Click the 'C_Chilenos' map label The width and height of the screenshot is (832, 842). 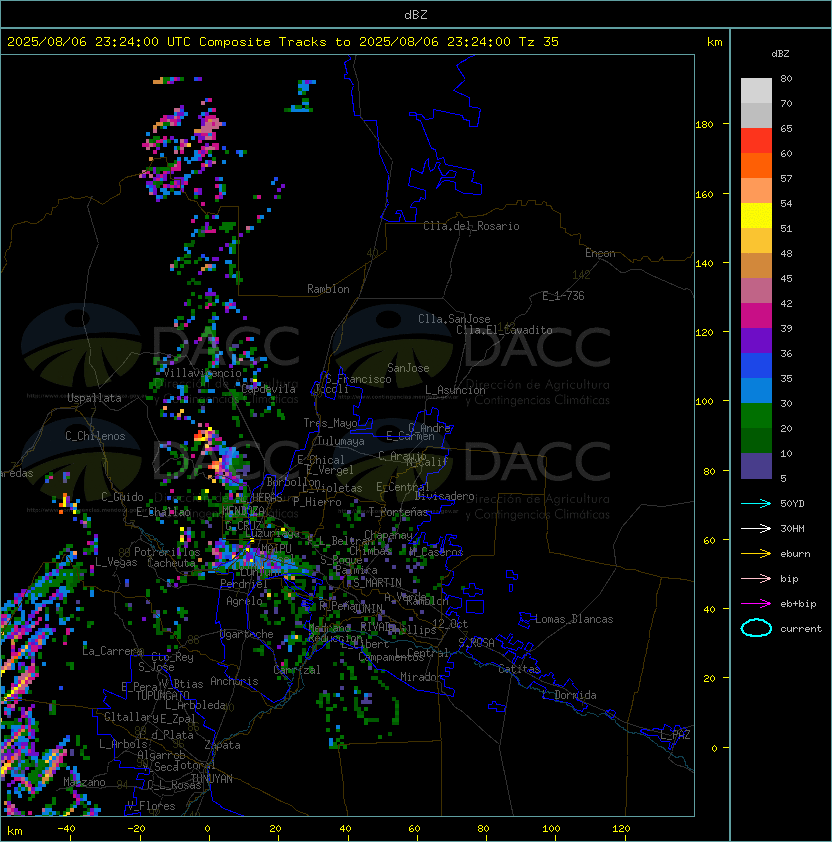coord(95,436)
